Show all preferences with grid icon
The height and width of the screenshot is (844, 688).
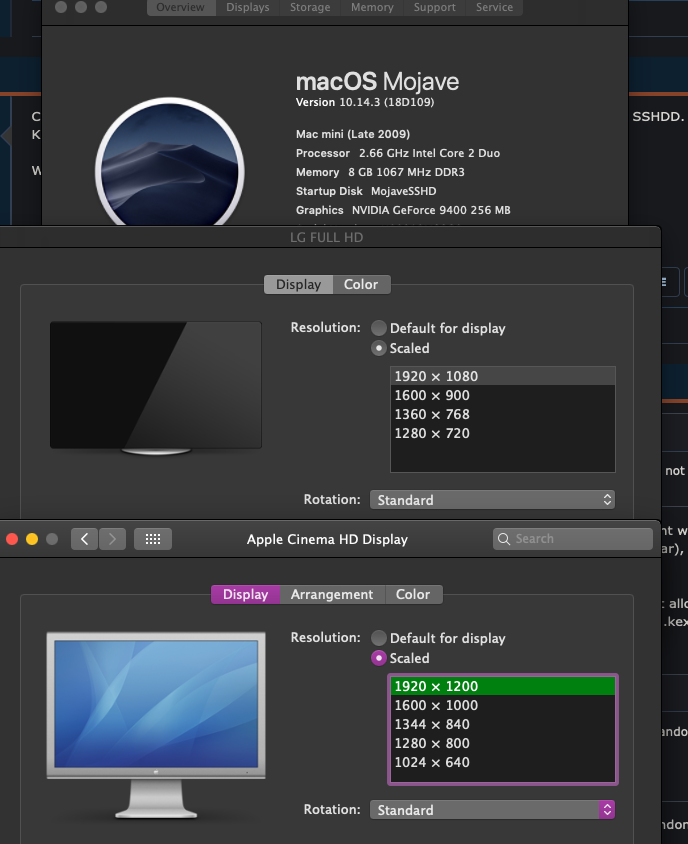153,539
